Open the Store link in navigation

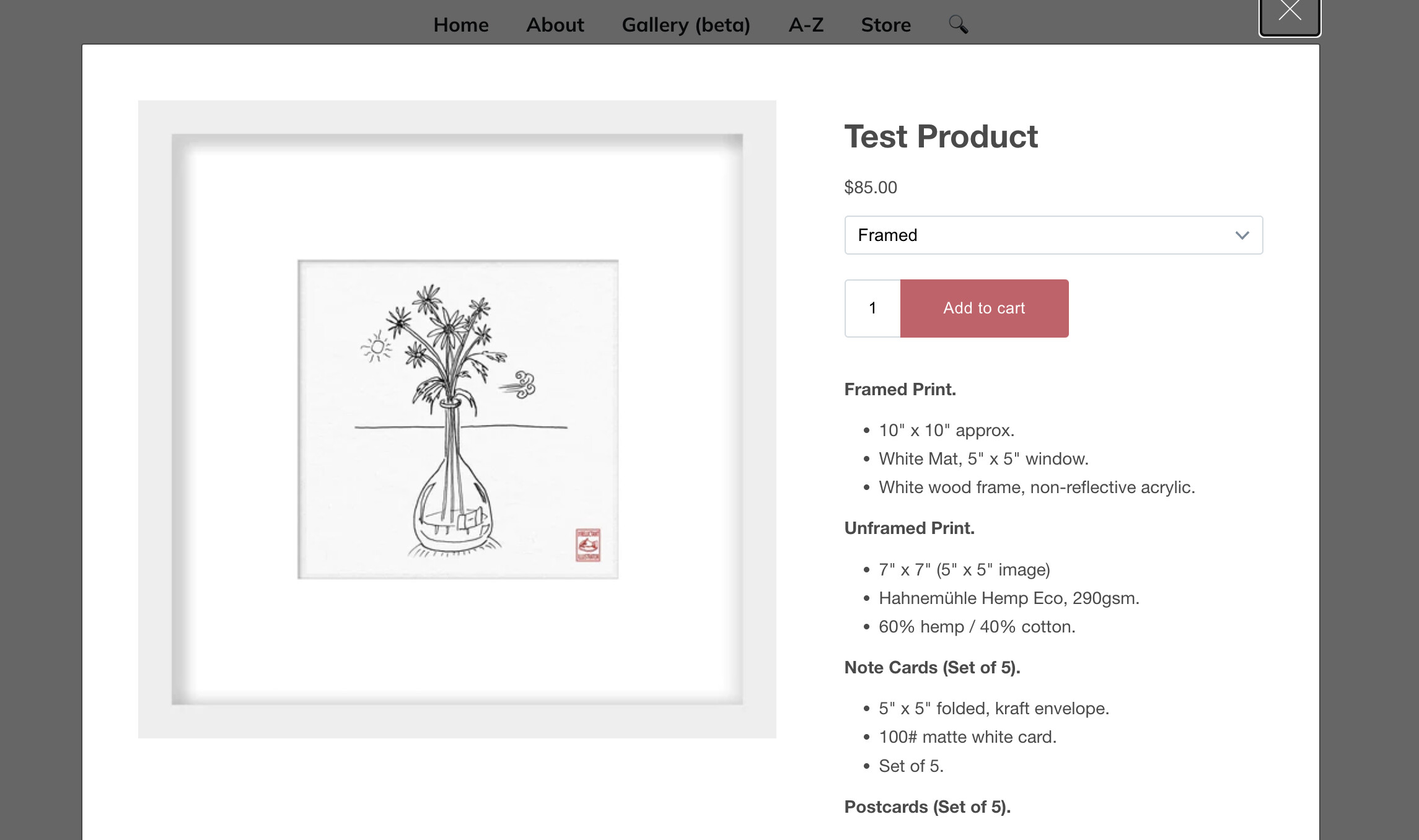pyautogui.click(x=885, y=25)
